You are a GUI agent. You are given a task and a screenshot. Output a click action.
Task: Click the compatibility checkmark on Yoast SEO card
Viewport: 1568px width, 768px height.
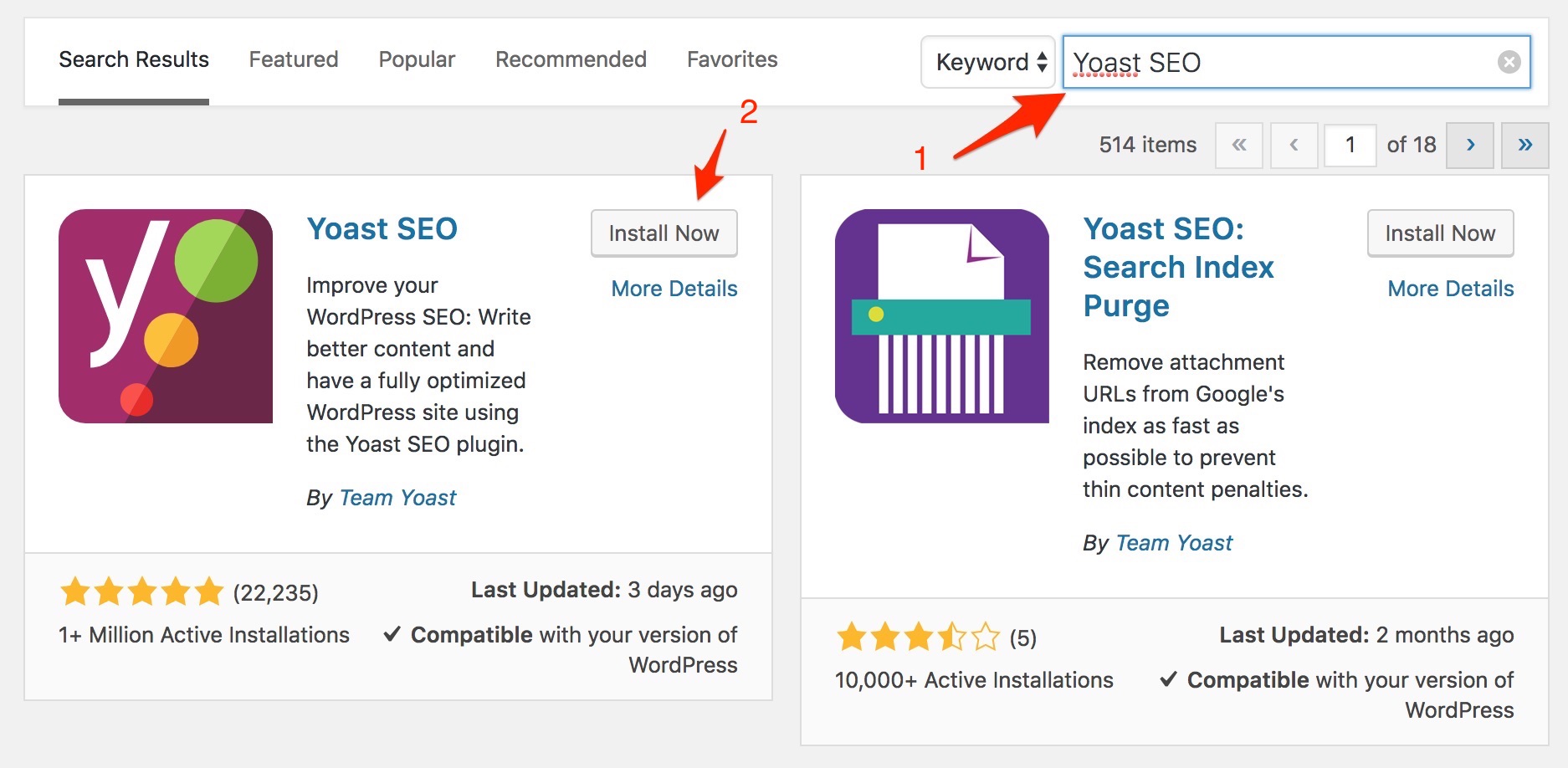pos(392,634)
